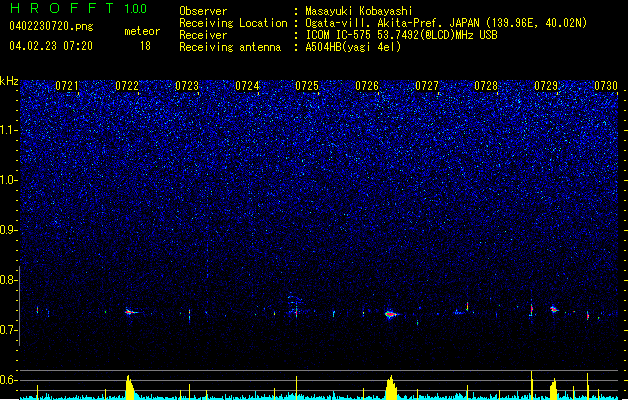Click the date stamp 04.02.23 07:20
Image resolution: width=629 pixels, height=400 pixels.
click(x=51, y=46)
